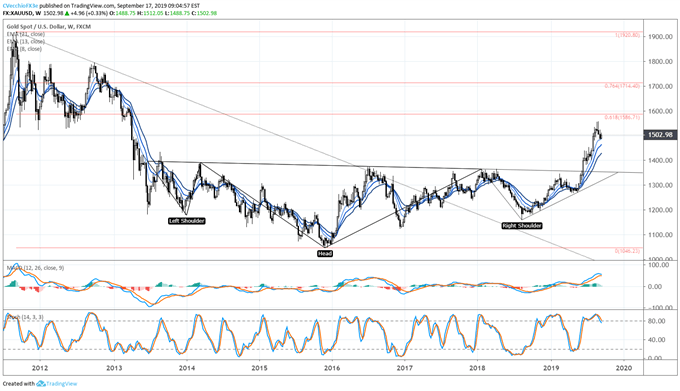Click the 'Left Shoulder' chart label
The width and height of the screenshot is (680, 391).
(x=186, y=221)
